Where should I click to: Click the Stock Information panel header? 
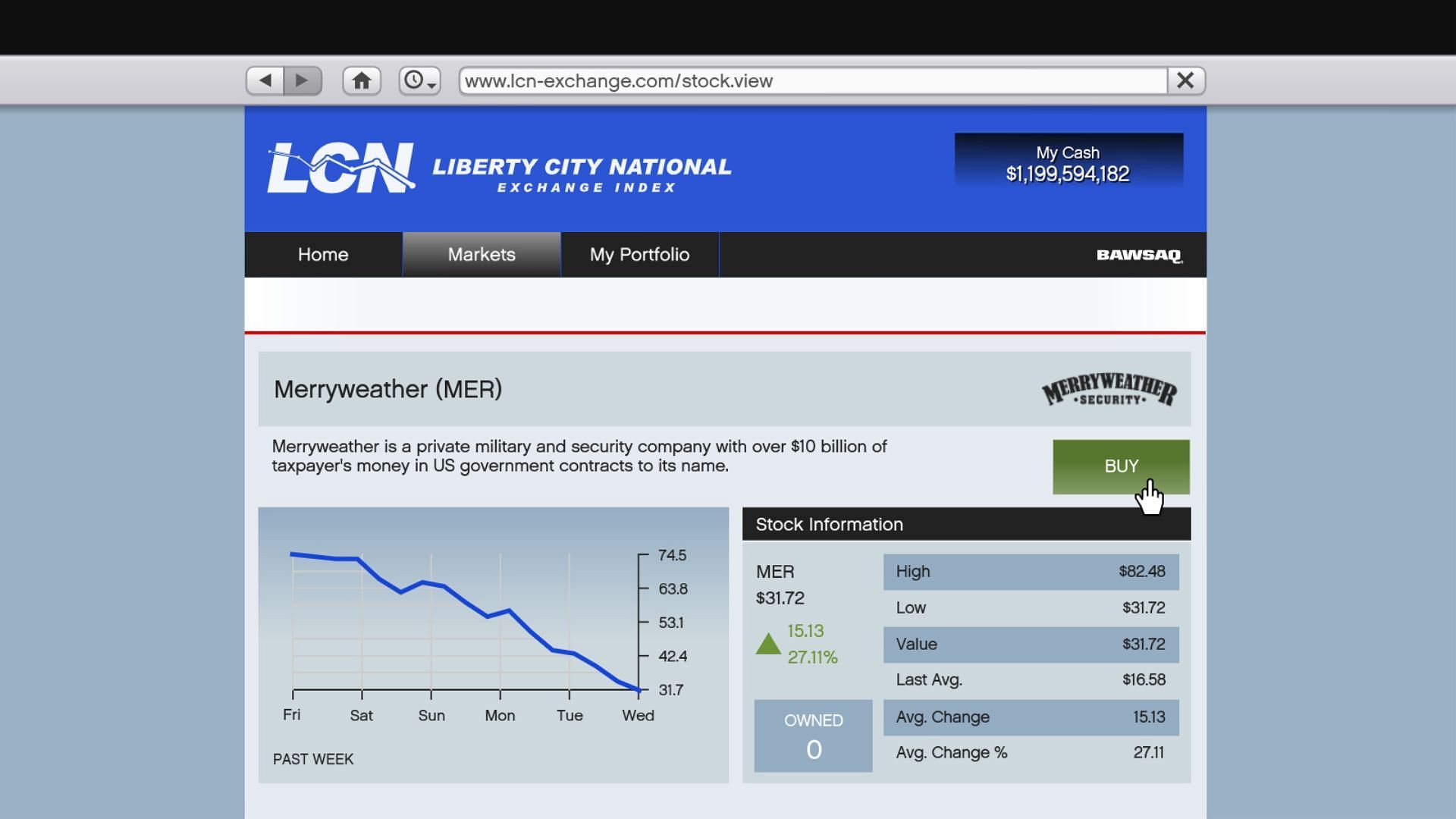[966, 524]
